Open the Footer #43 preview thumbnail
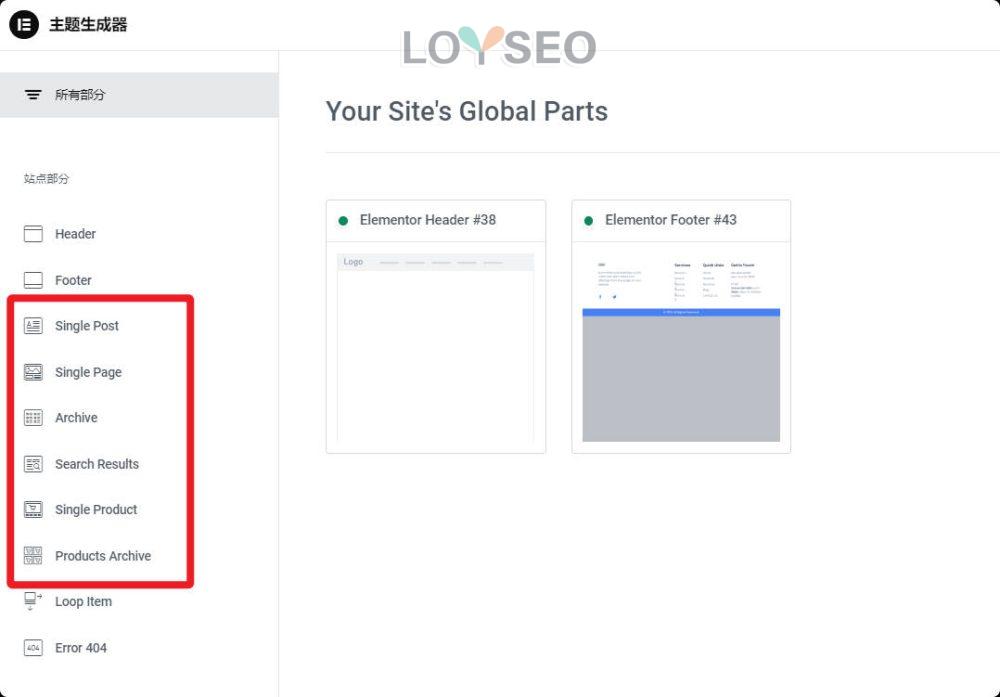 pos(681,348)
